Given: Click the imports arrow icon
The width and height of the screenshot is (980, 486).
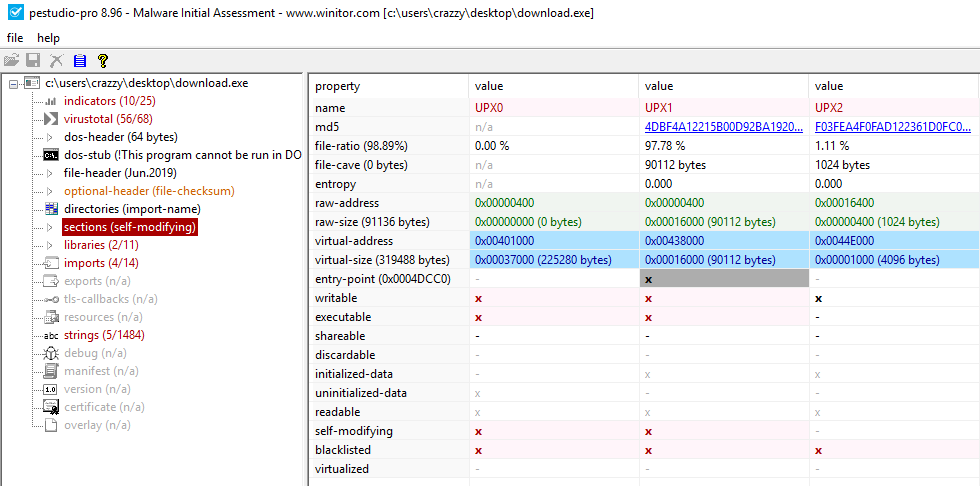Looking at the screenshot, I should click(x=51, y=264).
